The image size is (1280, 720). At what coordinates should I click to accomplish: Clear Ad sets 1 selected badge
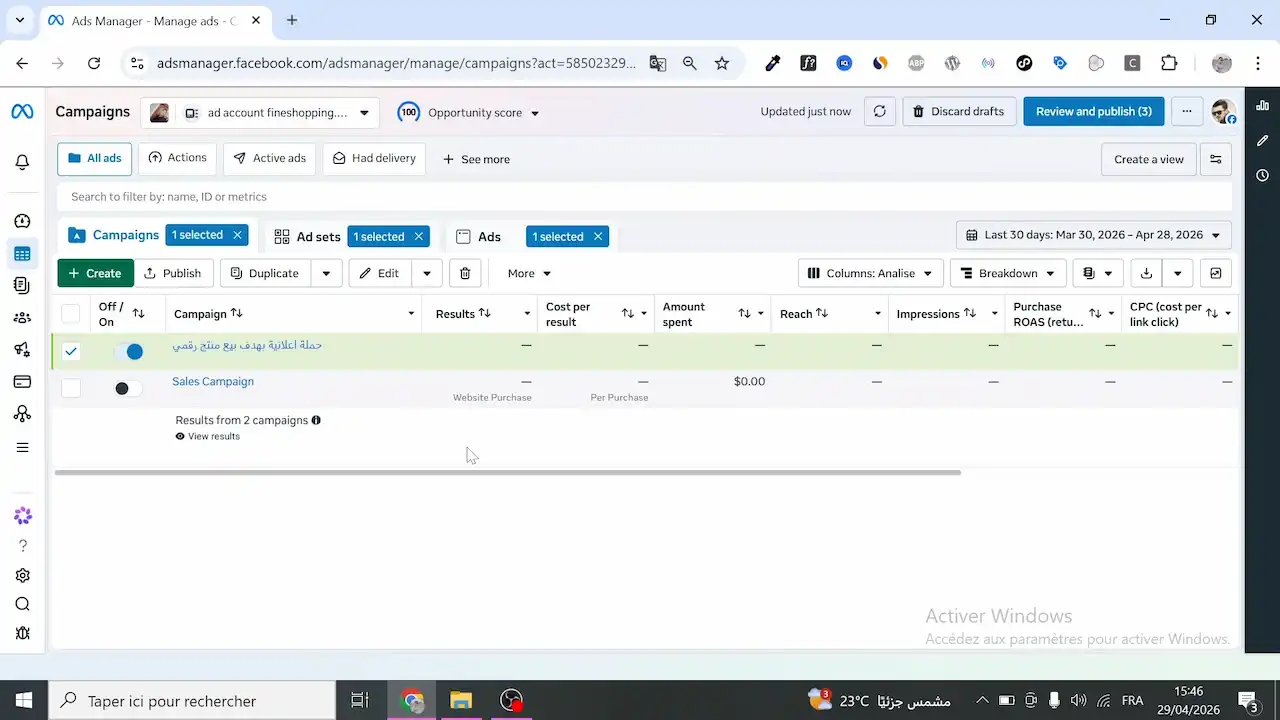(419, 236)
